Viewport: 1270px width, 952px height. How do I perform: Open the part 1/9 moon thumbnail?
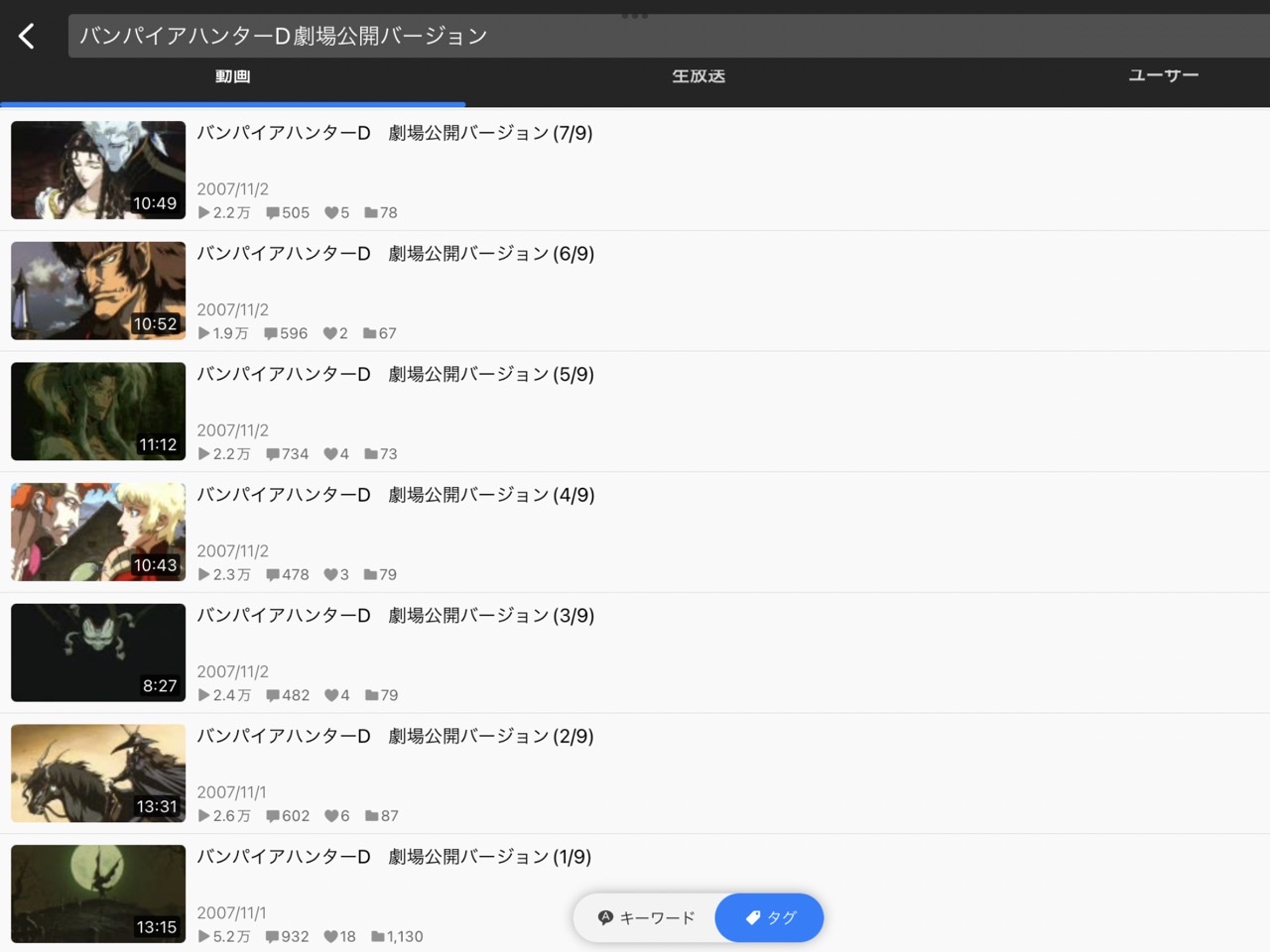point(98,893)
